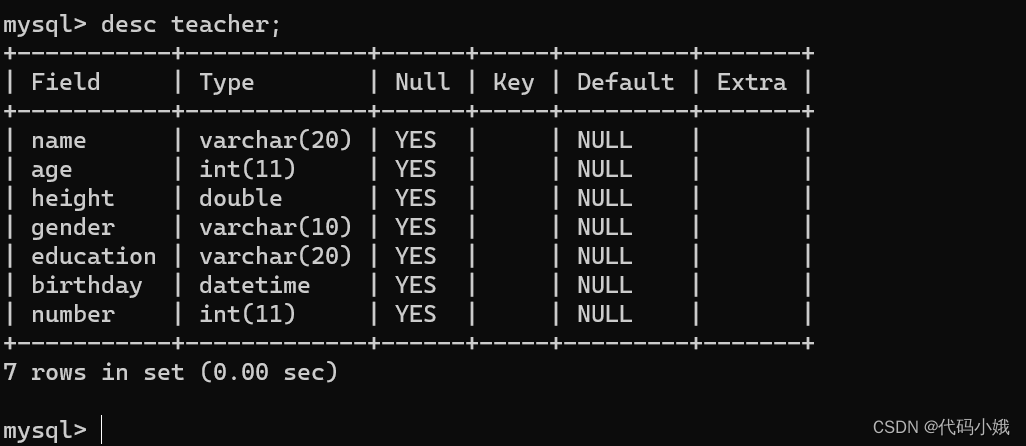This screenshot has width=1026, height=446.
Task: Select the "gender" field entry
Action: pos(73,227)
